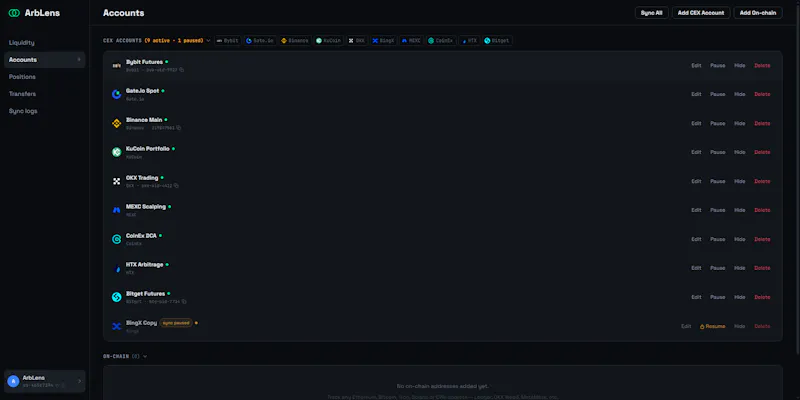Open Liquidity in the sidebar
Screen dimensions: 800x400
(x=44, y=43)
